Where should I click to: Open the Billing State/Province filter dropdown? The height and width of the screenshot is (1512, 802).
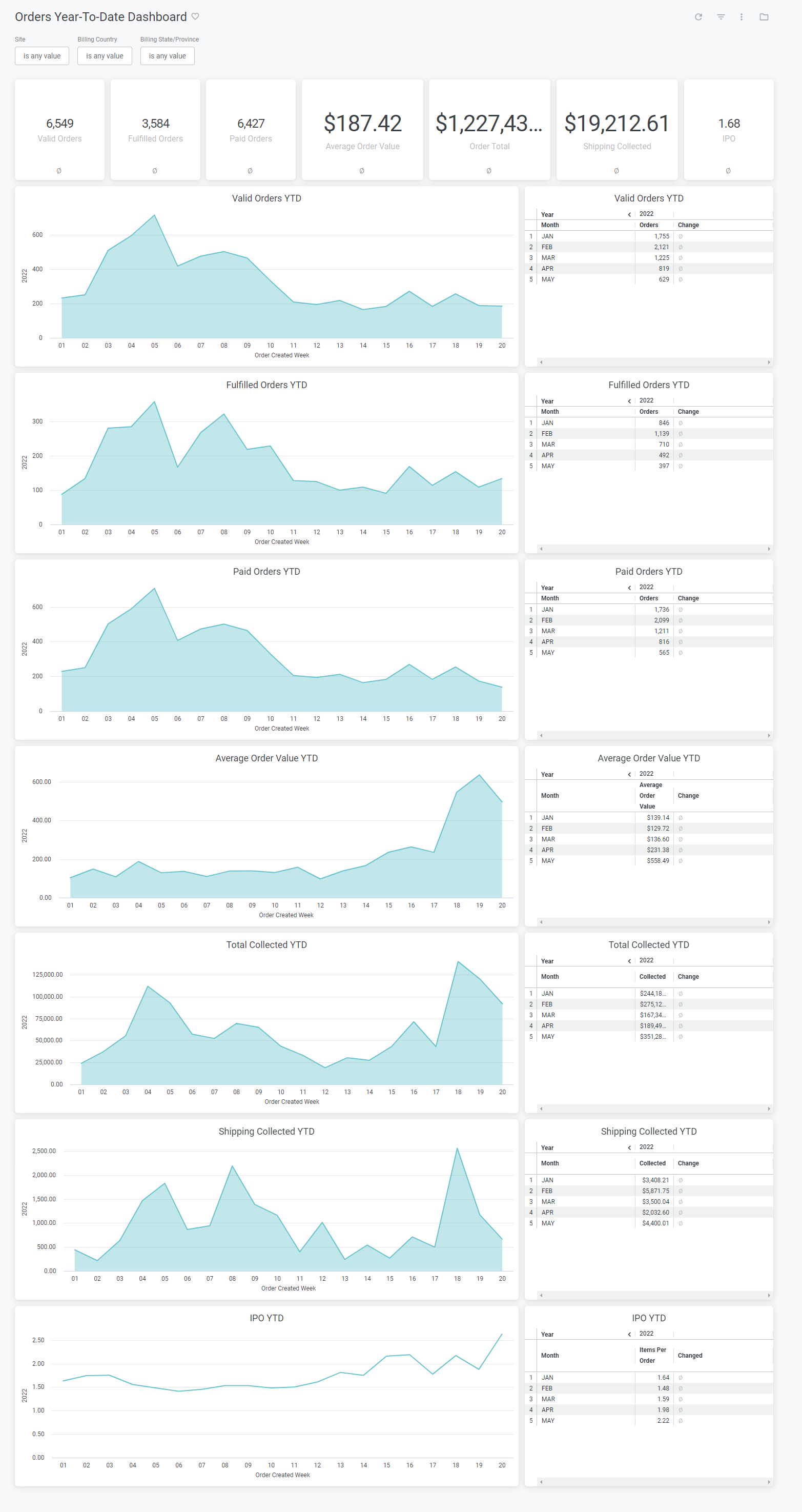[x=167, y=56]
